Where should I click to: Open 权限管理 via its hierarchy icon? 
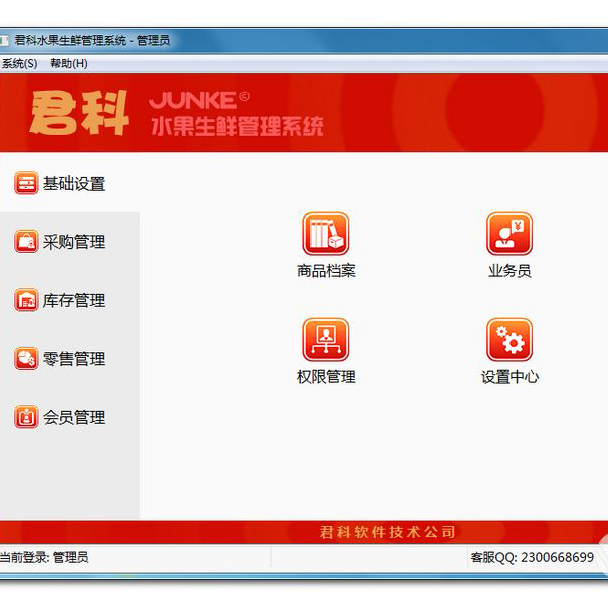[325, 340]
